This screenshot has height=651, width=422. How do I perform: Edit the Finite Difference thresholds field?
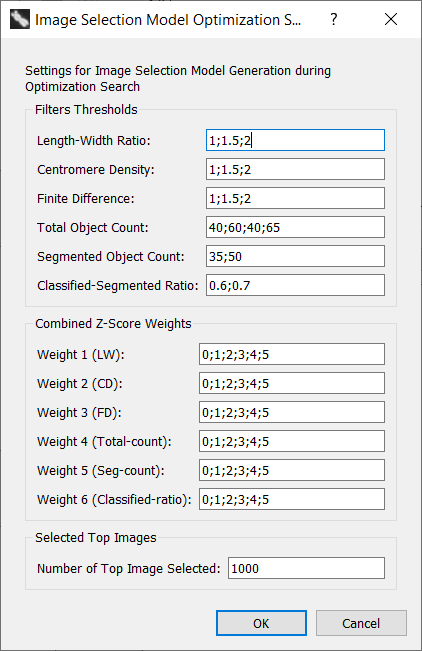pyautogui.click(x=295, y=198)
